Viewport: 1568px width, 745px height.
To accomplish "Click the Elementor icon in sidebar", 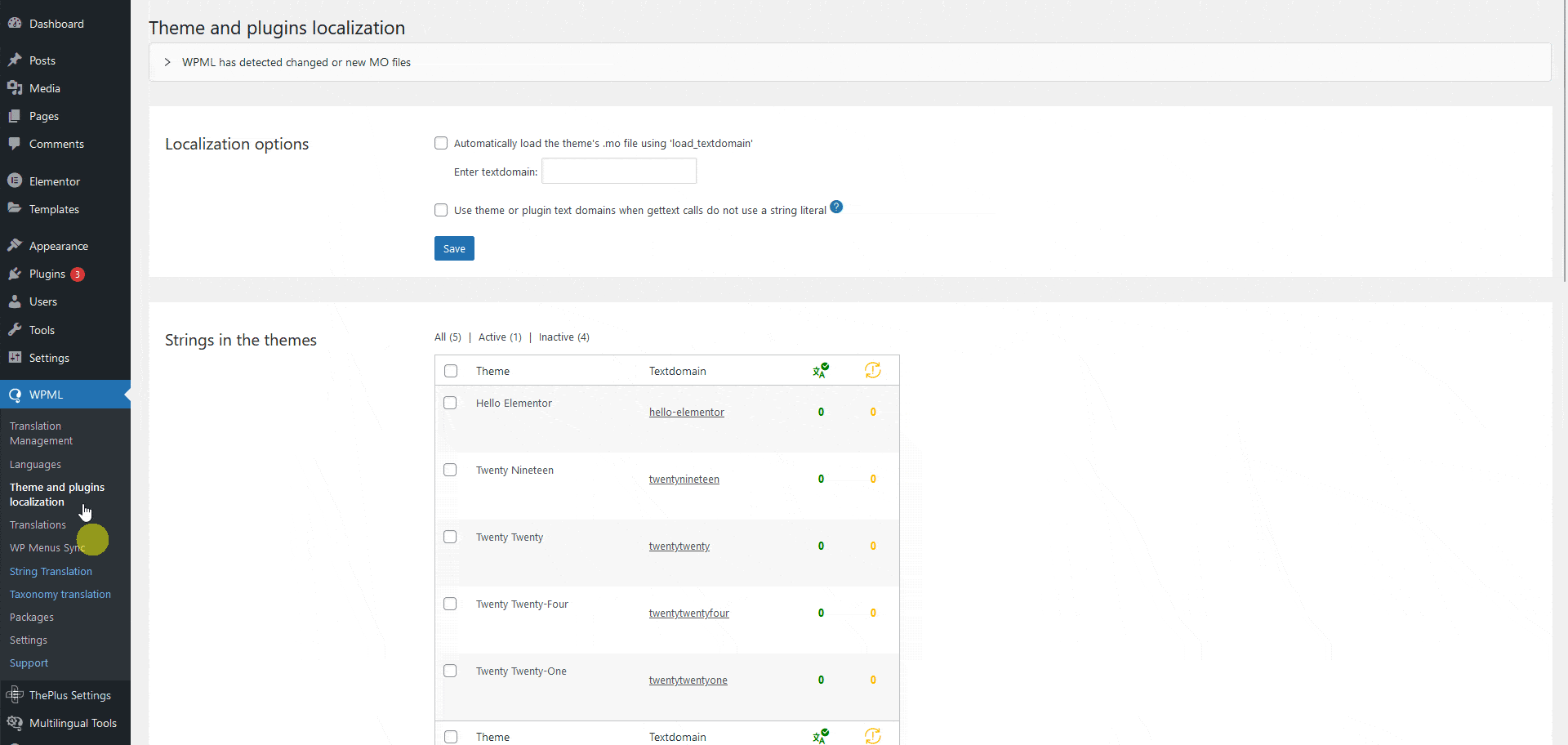I will pyautogui.click(x=15, y=181).
